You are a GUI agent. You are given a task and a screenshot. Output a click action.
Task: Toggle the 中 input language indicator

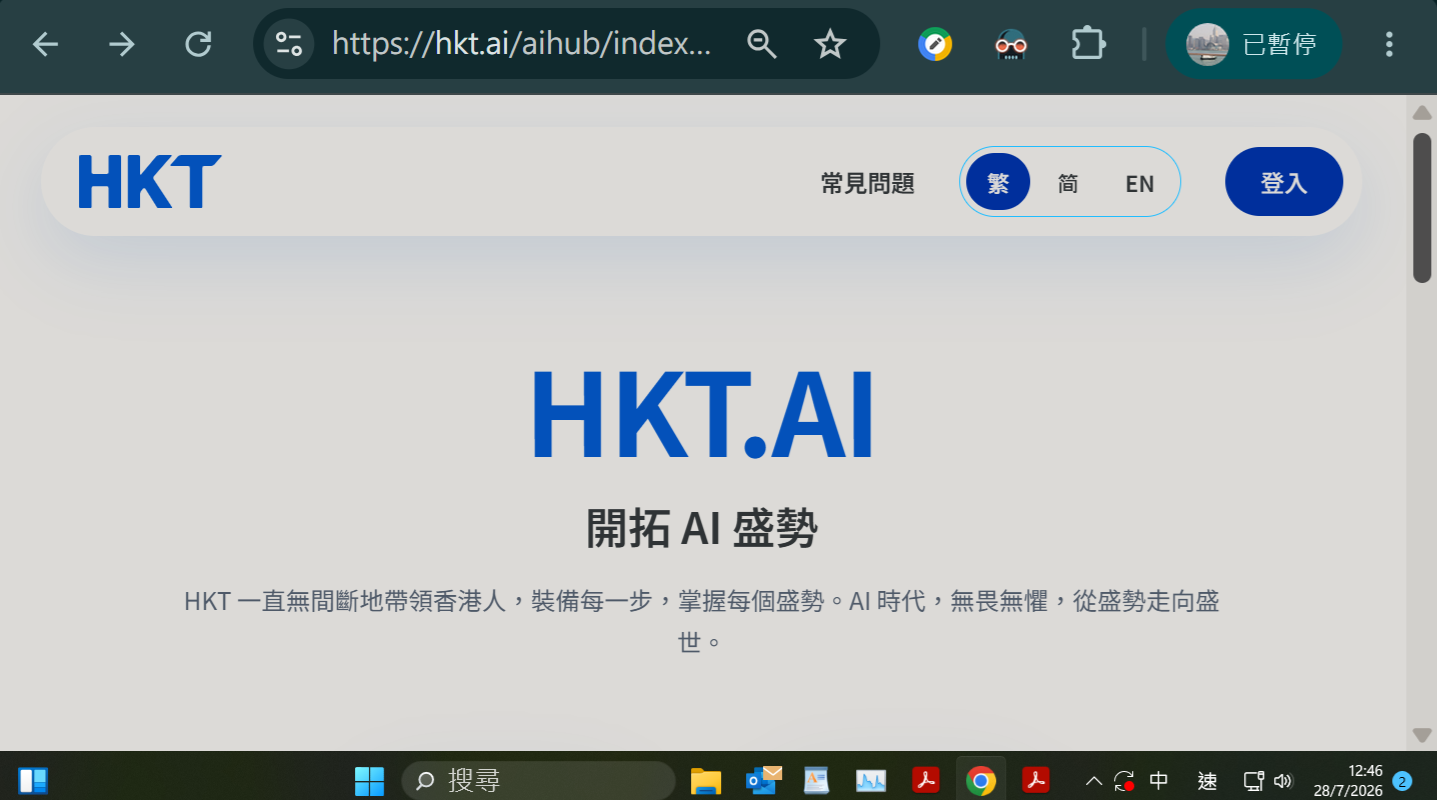pos(1159,781)
